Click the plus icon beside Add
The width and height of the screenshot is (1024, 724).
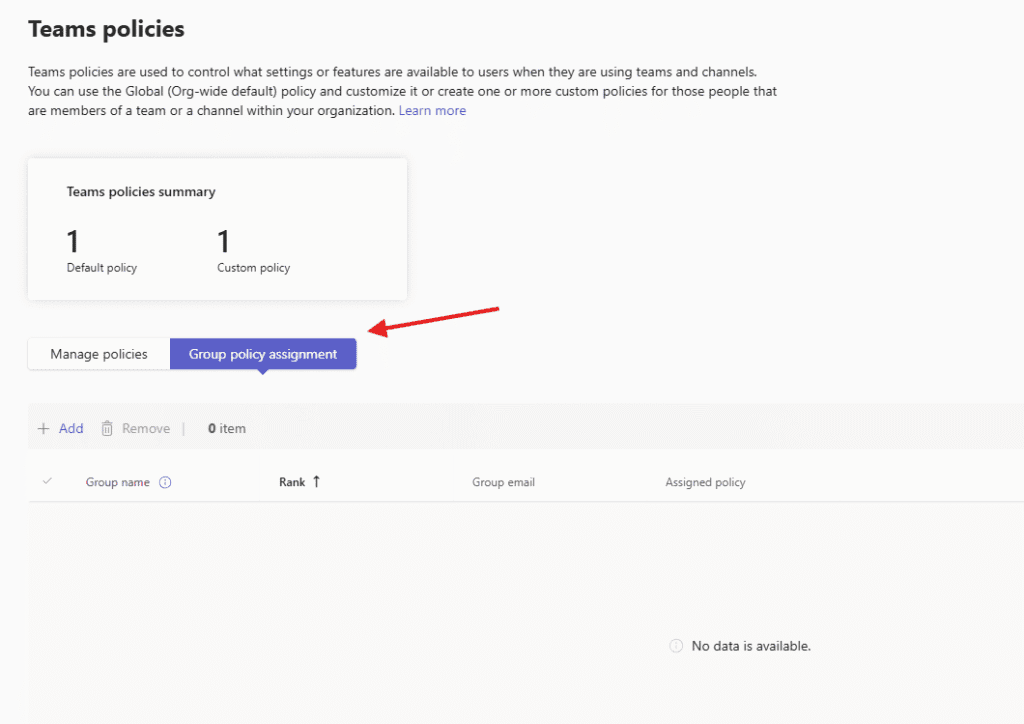[x=43, y=428]
